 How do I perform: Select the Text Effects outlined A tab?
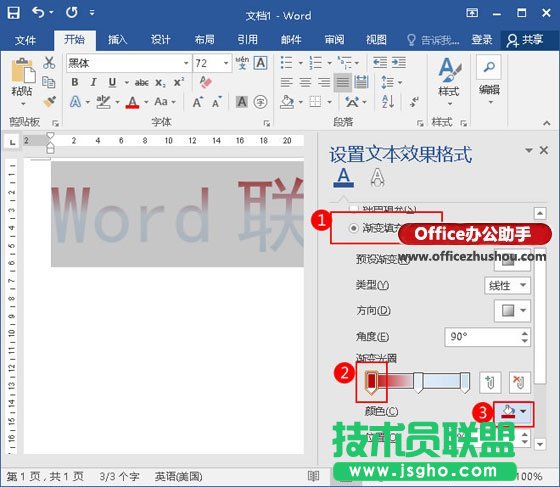click(x=378, y=177)
